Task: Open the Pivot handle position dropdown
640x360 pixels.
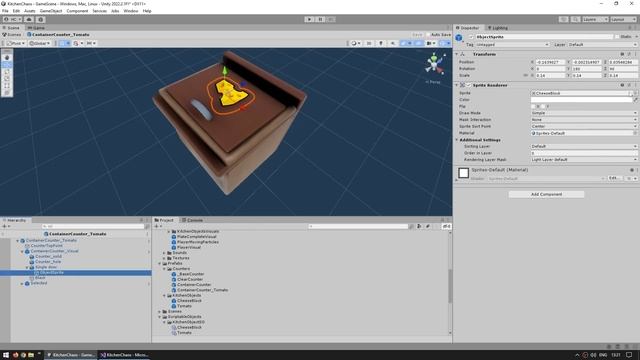Action: (15, 43)
